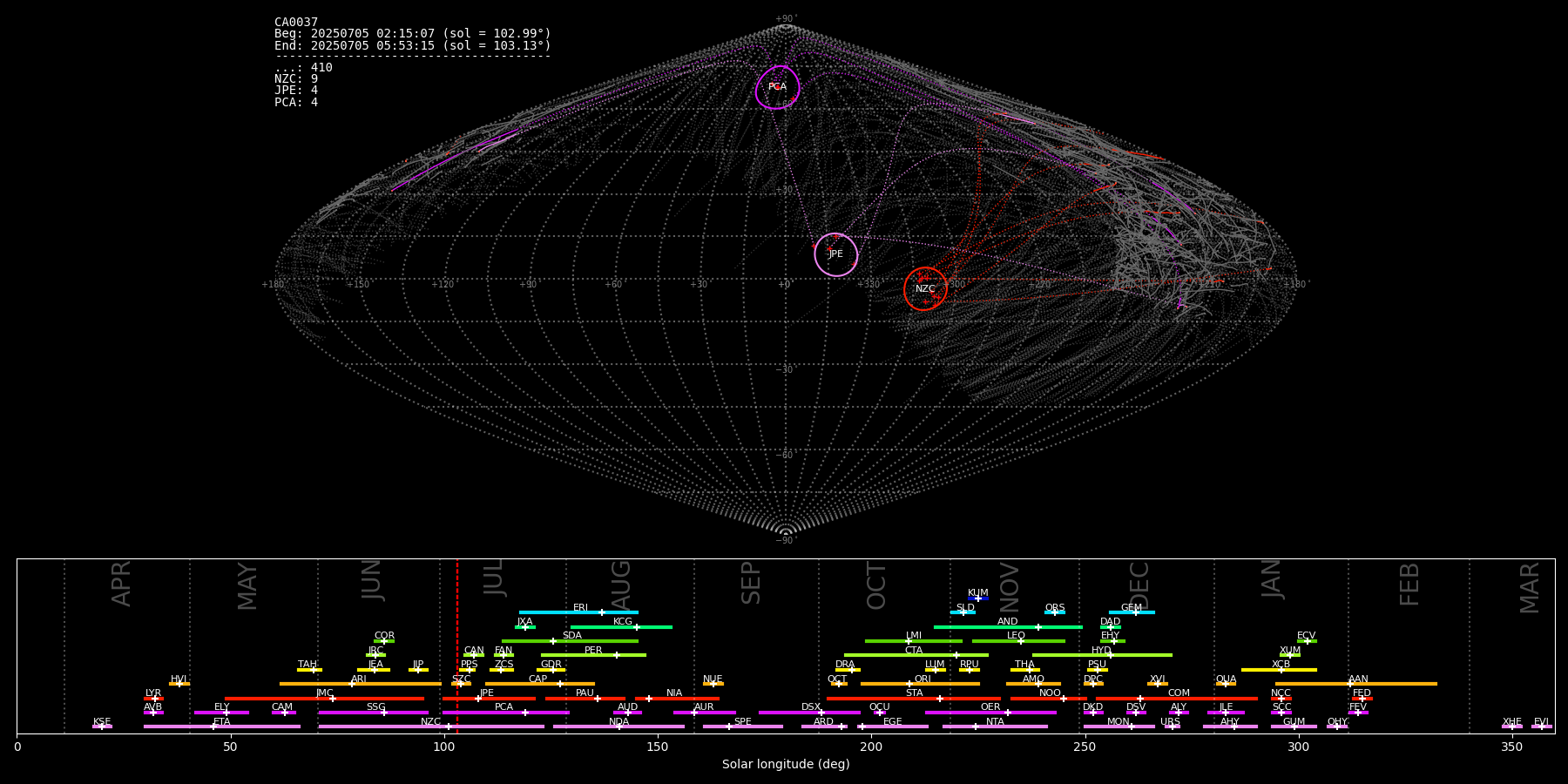Screen dimensions: 1568x784
Task: Click the -90 south pole label
Action: coord(786,540)
